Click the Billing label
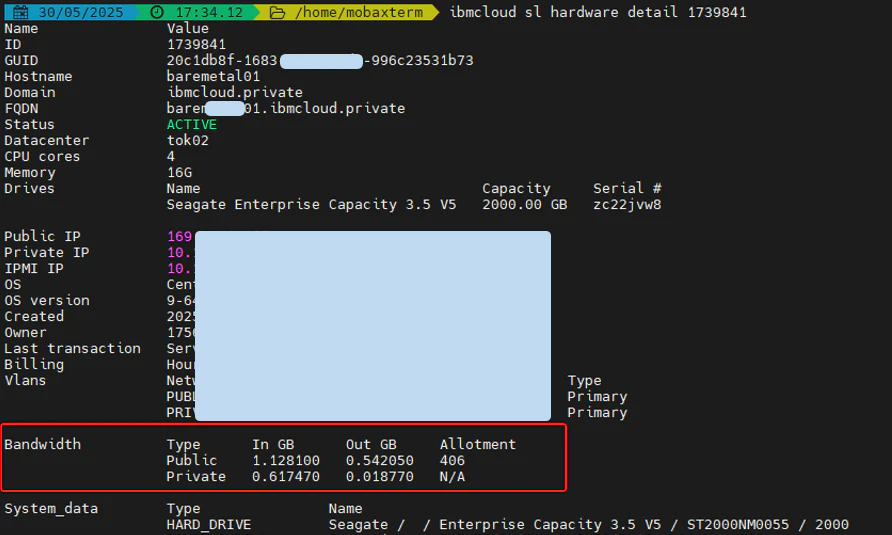 tap(34, 364)
